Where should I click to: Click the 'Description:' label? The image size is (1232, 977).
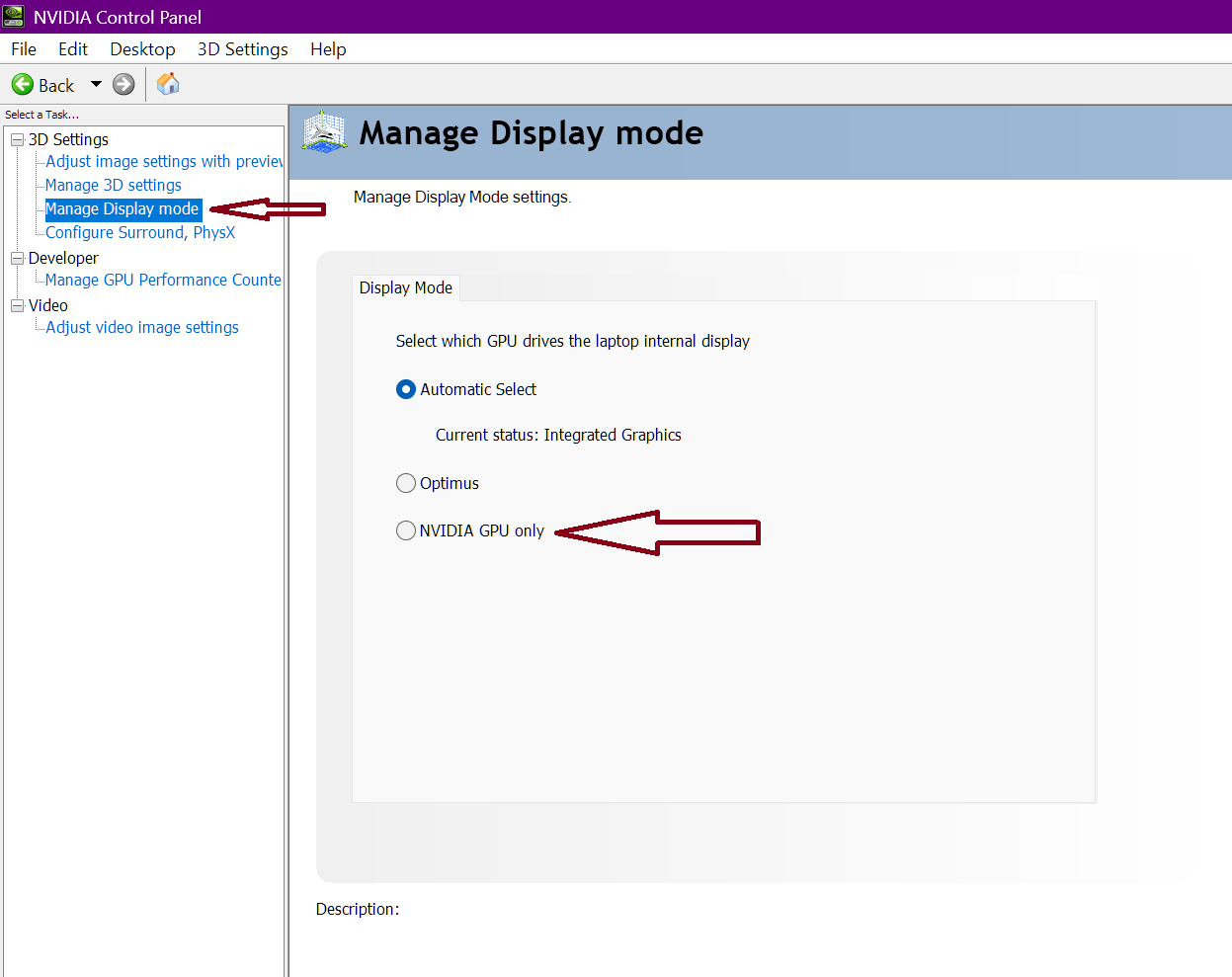358,909
